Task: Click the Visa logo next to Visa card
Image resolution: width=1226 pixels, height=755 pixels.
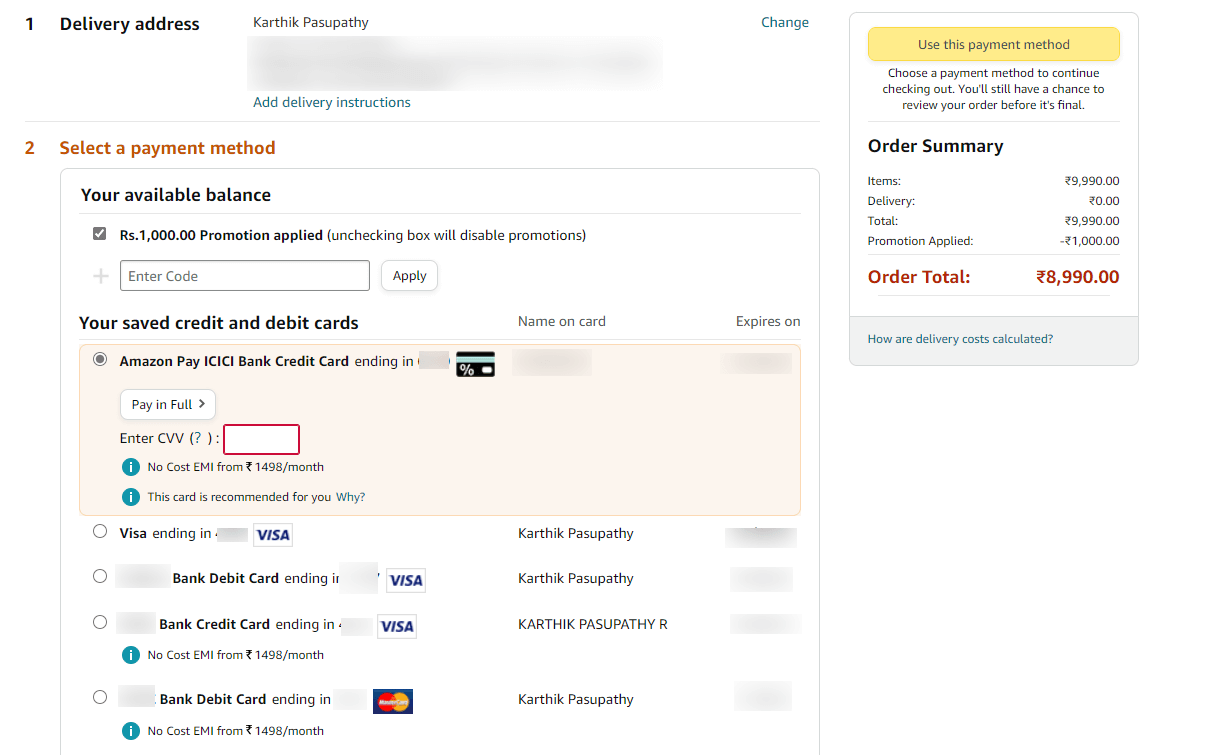Action: (x=272, y=534)
